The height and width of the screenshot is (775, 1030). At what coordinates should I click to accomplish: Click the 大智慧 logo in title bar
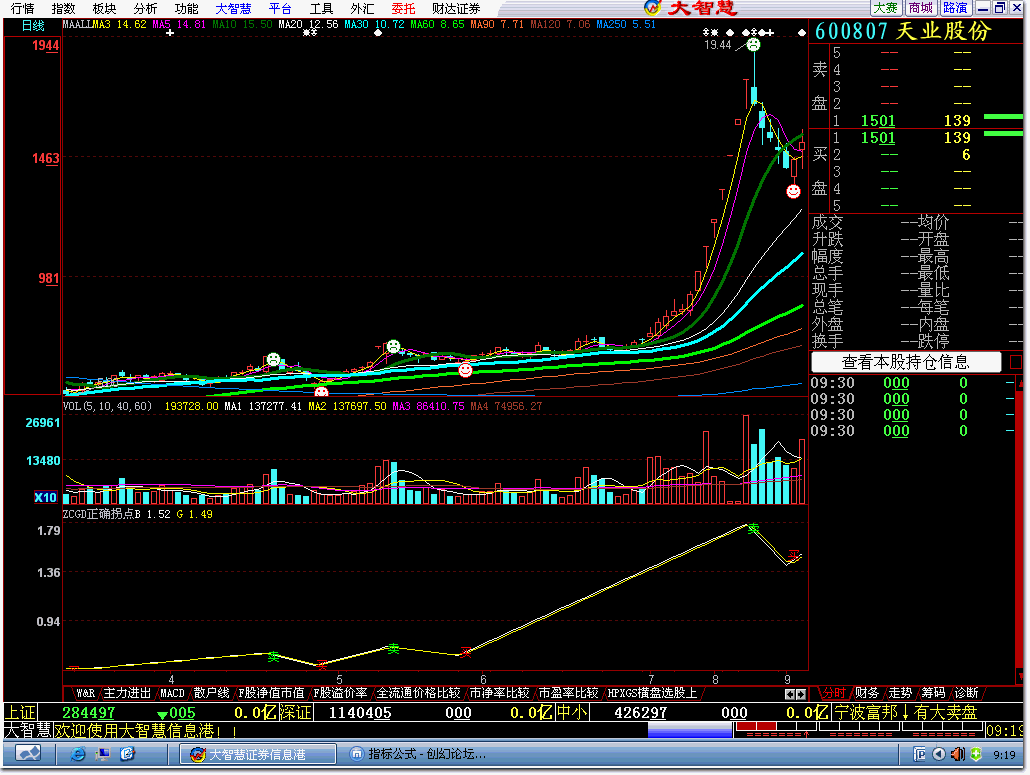(x=691, y=8)
